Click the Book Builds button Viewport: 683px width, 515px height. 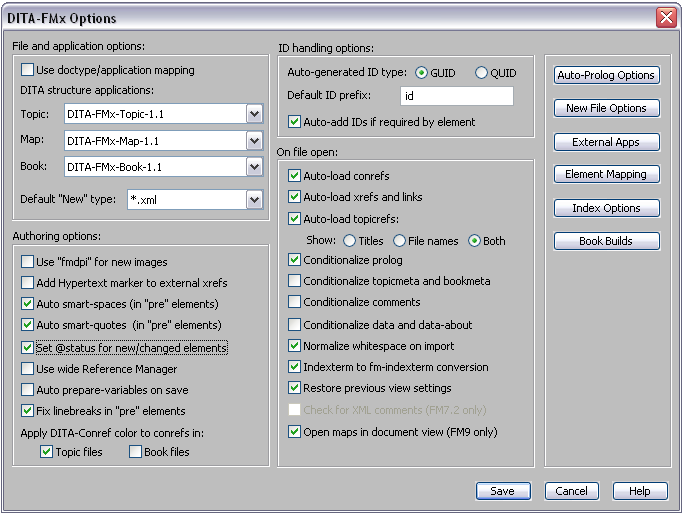coord(606,241)
